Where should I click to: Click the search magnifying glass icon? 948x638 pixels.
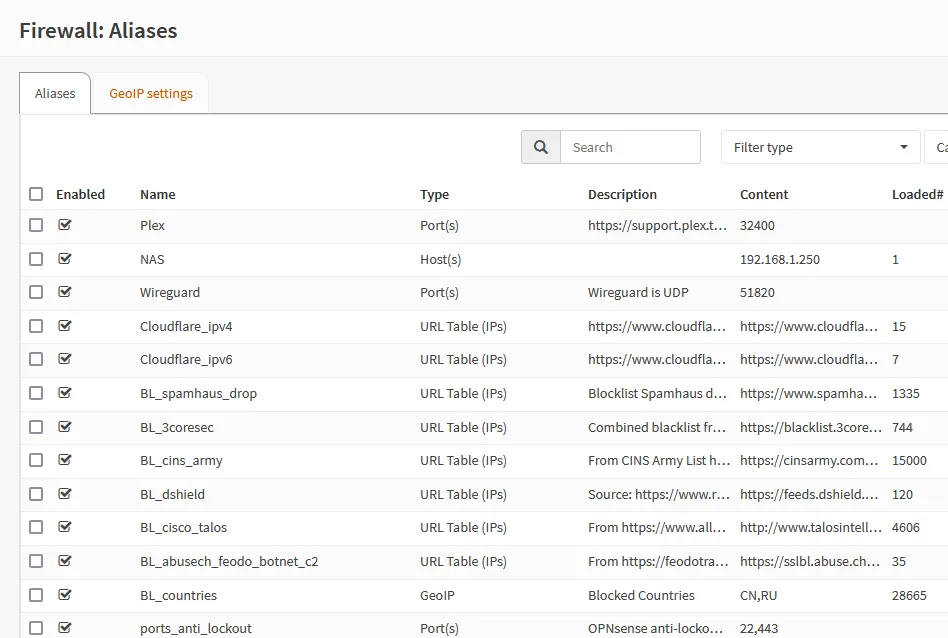[x=540, y=146]
